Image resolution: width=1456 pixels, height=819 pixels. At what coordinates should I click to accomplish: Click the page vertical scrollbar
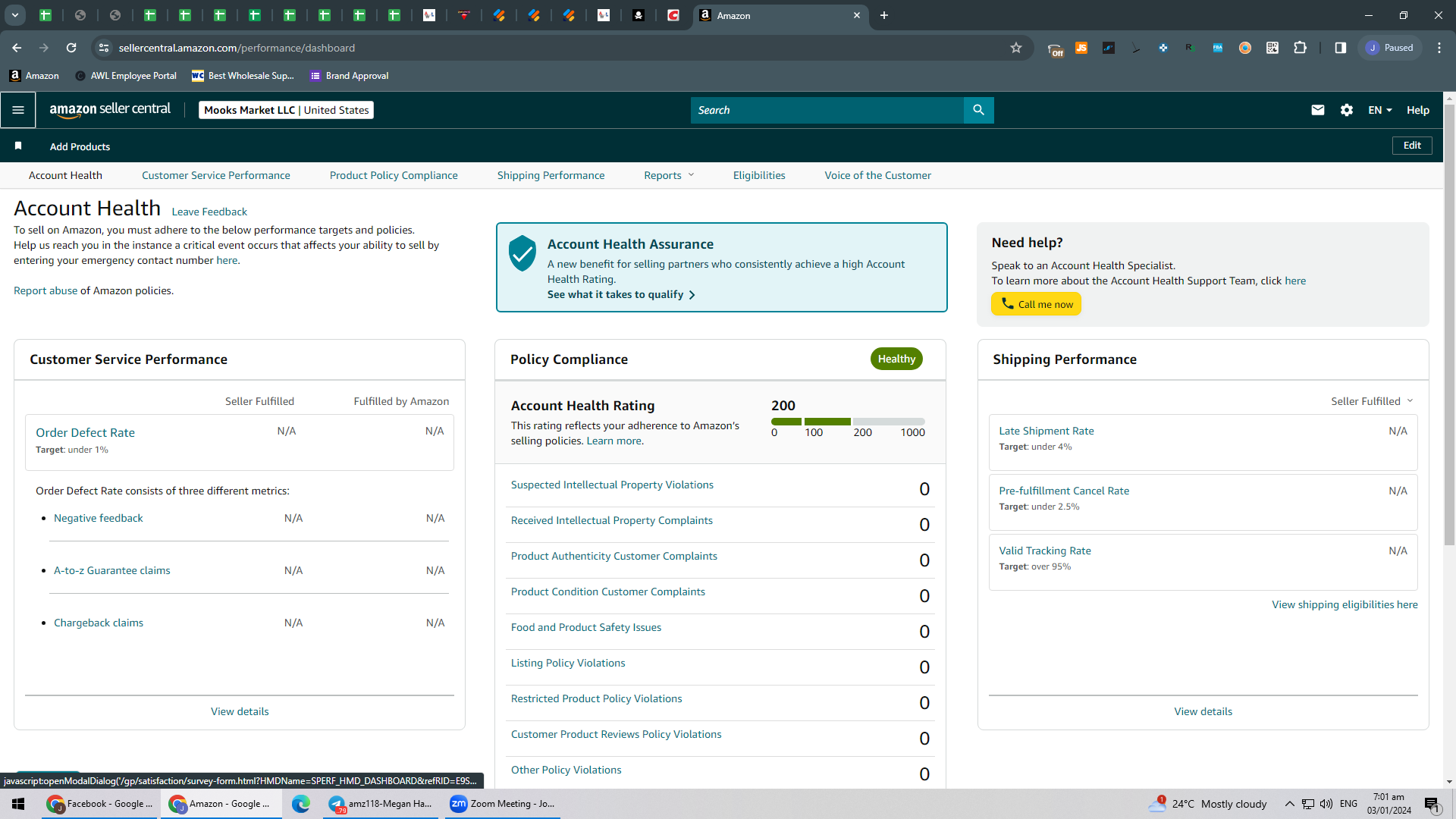[x=1449, y=326]
